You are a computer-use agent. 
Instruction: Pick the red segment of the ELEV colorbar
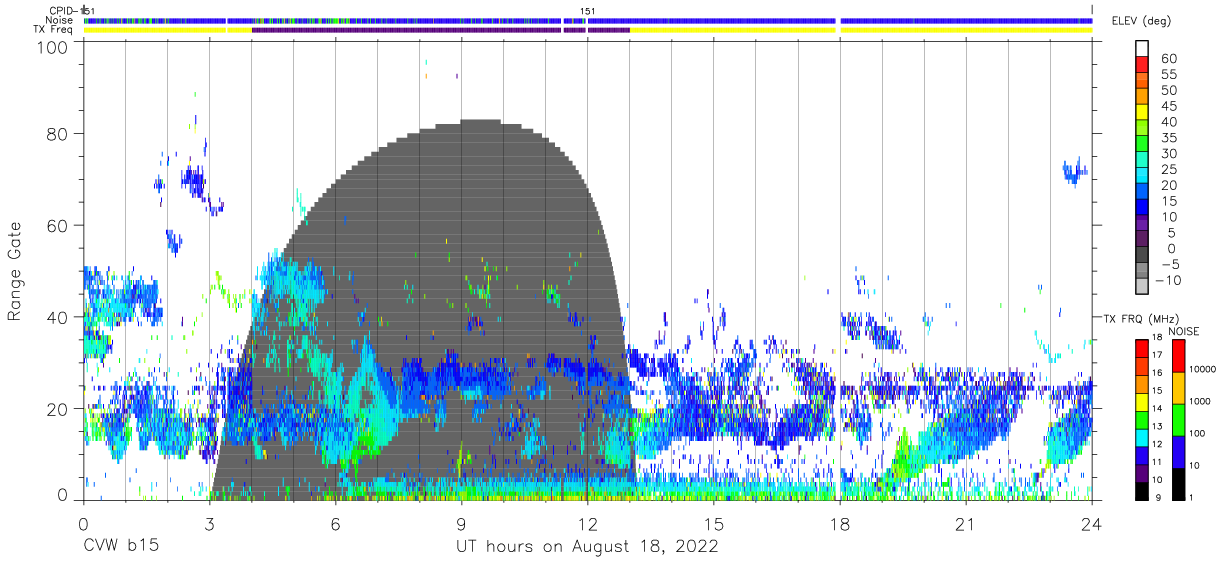[1142, 65]
